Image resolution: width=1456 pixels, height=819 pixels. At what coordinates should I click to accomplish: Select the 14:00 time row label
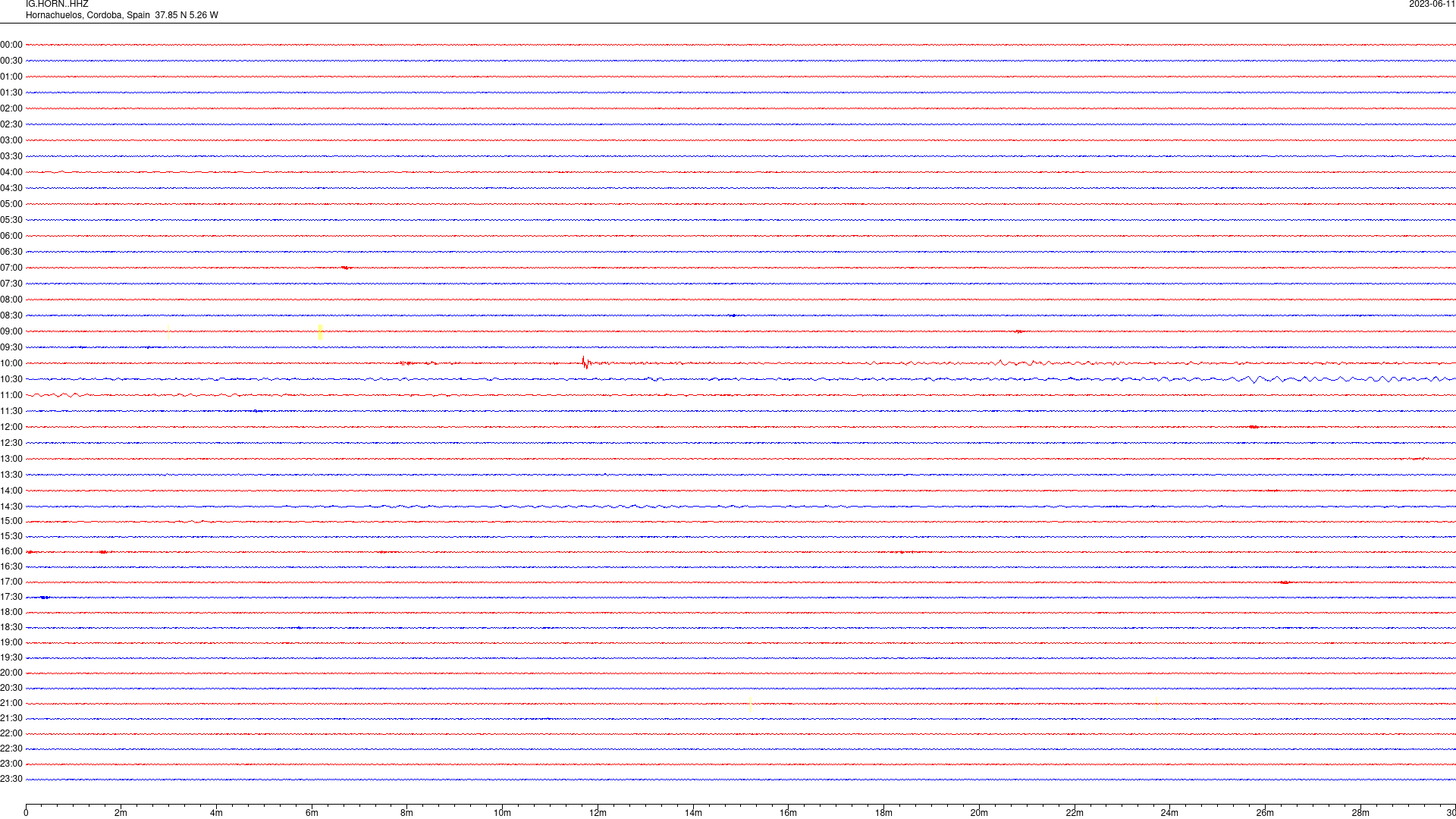point(11,491)
